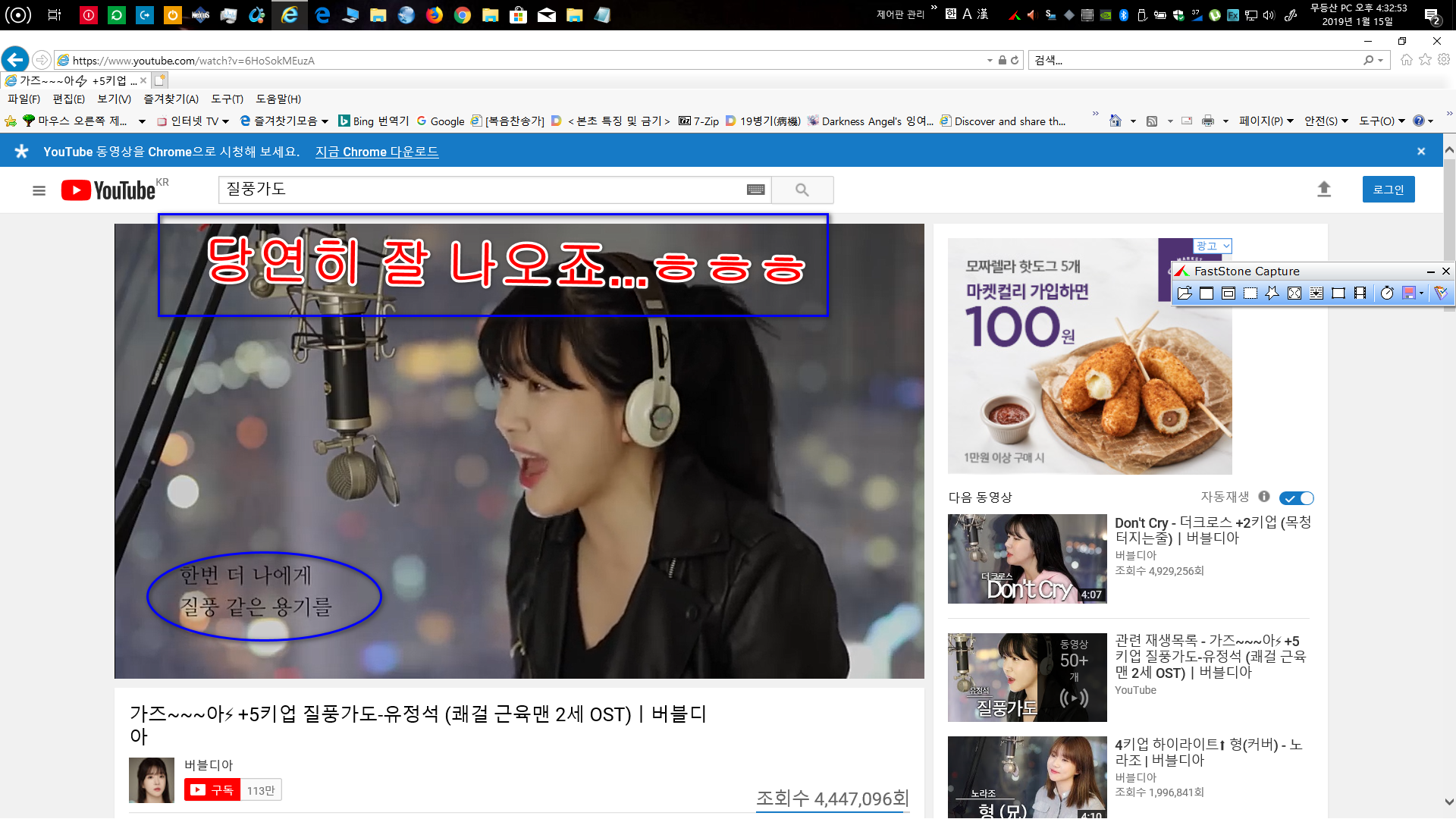Select FastStone capture active window tool
Image resolution: width=1456 pixels, height=819 pixels.
[1207, 293]
